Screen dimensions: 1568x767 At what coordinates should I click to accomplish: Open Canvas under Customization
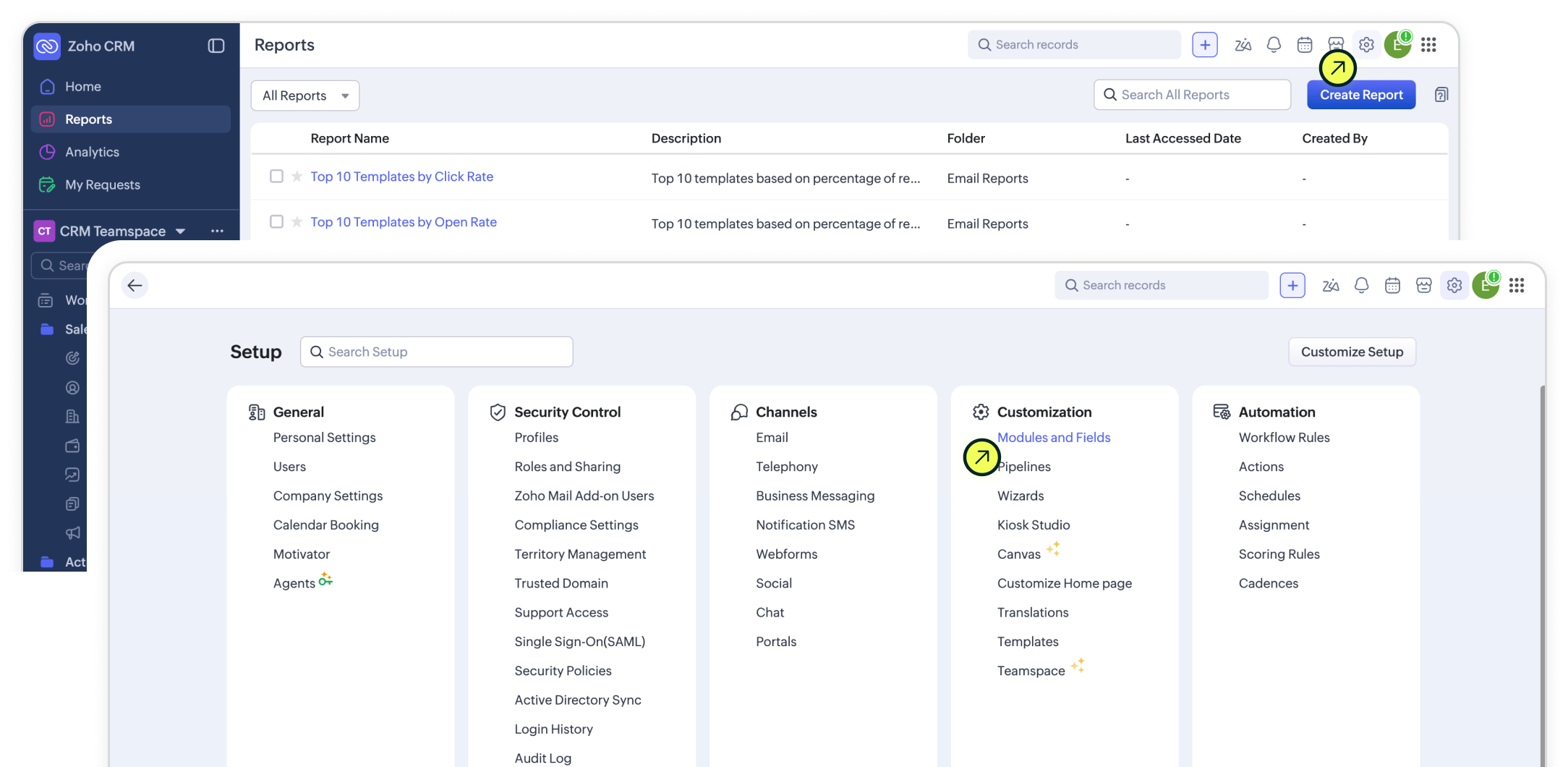coord(1019,554)
